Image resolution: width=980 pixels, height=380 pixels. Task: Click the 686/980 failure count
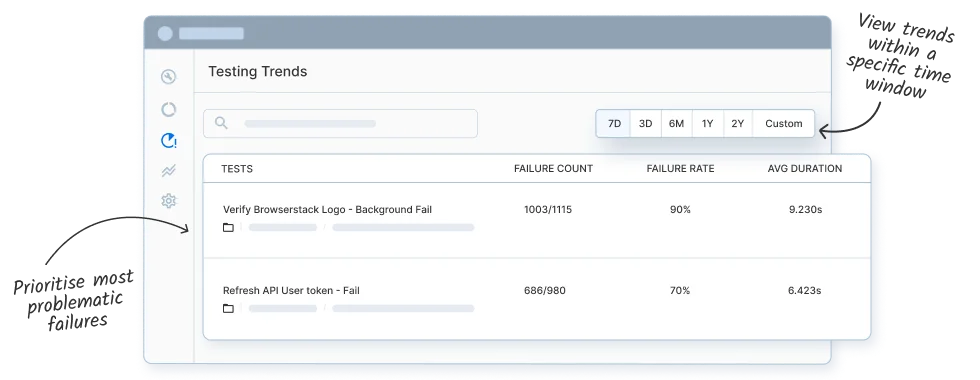[545, 291]
